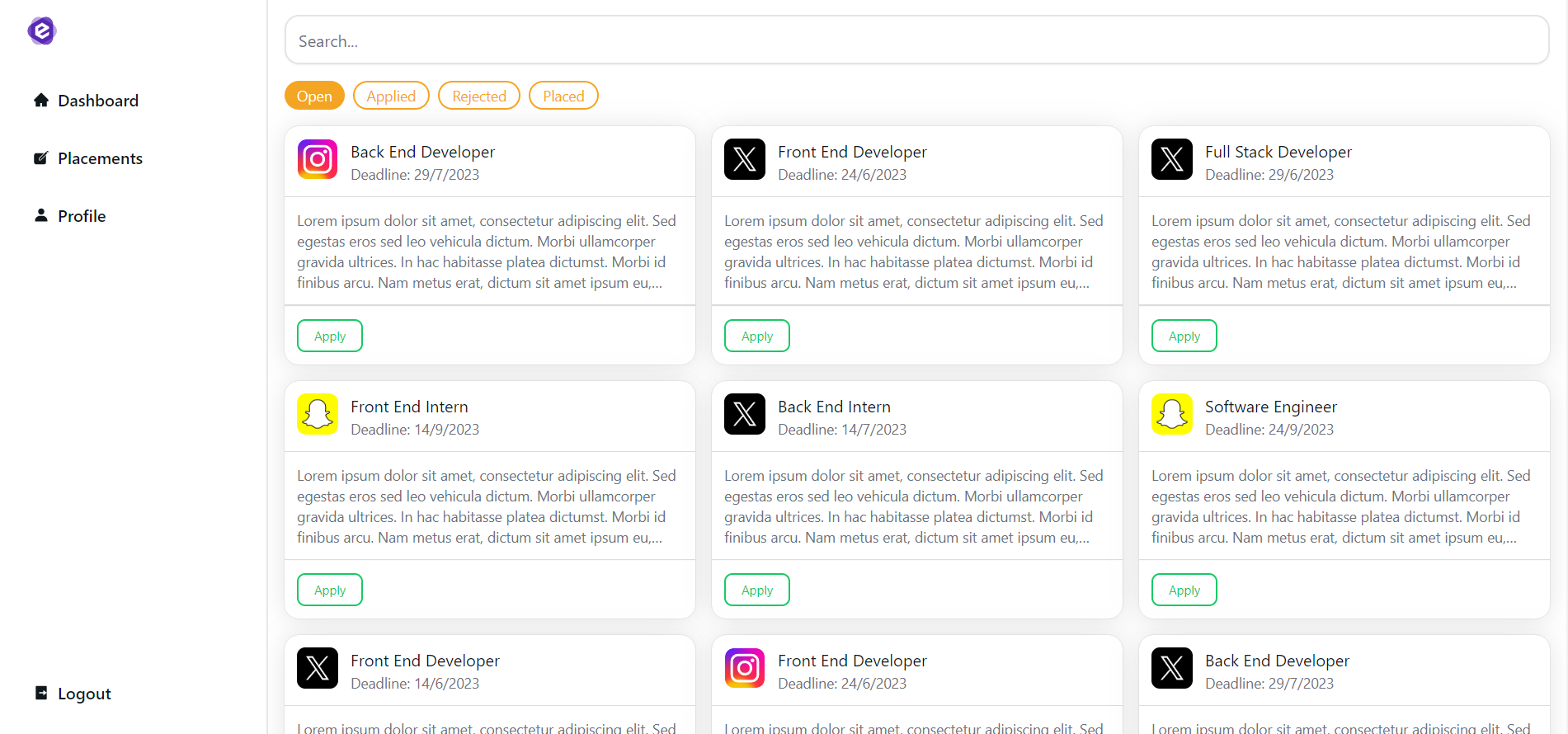Click 'Deadline: 14/7/2023' text
This screenshot has width=1568, height=734.
[842, 430]
